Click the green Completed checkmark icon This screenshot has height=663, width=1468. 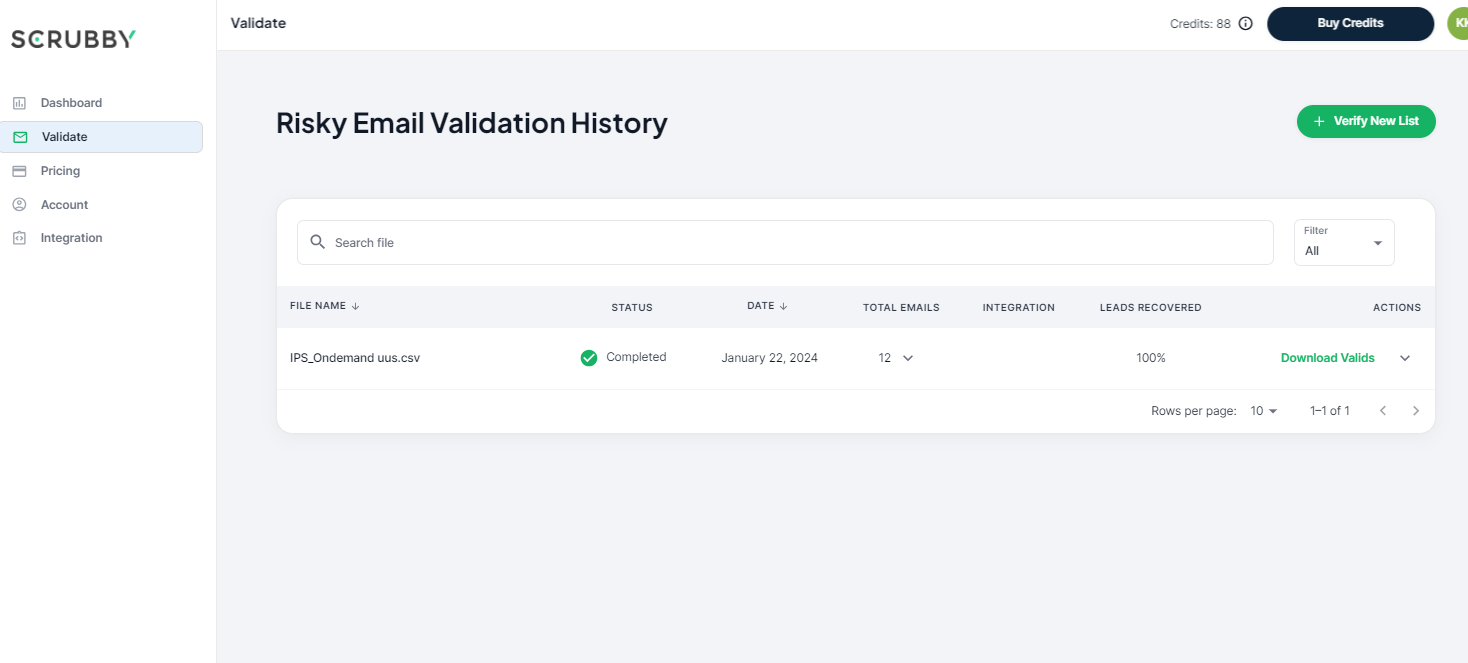click(x=589, y=357)
